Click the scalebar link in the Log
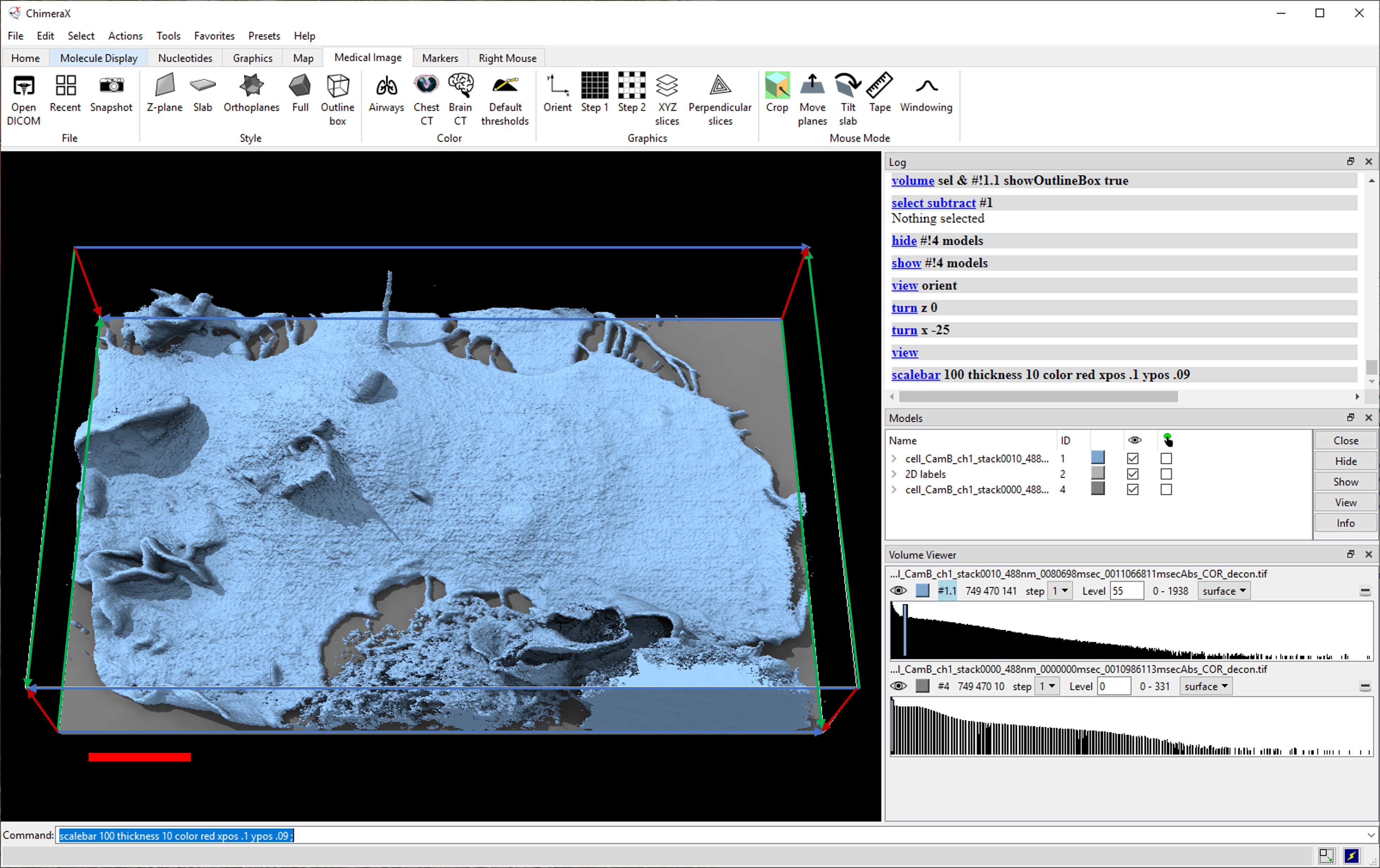 pyautogui.click(x=915, y=375)
